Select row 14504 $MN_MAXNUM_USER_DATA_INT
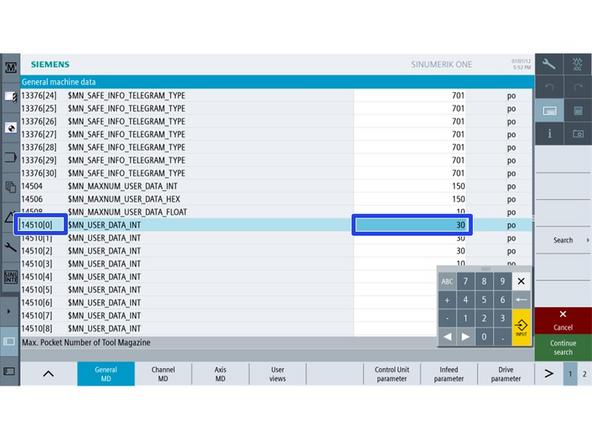Viewport: 592px width, 444px height. tap(276, 186)
